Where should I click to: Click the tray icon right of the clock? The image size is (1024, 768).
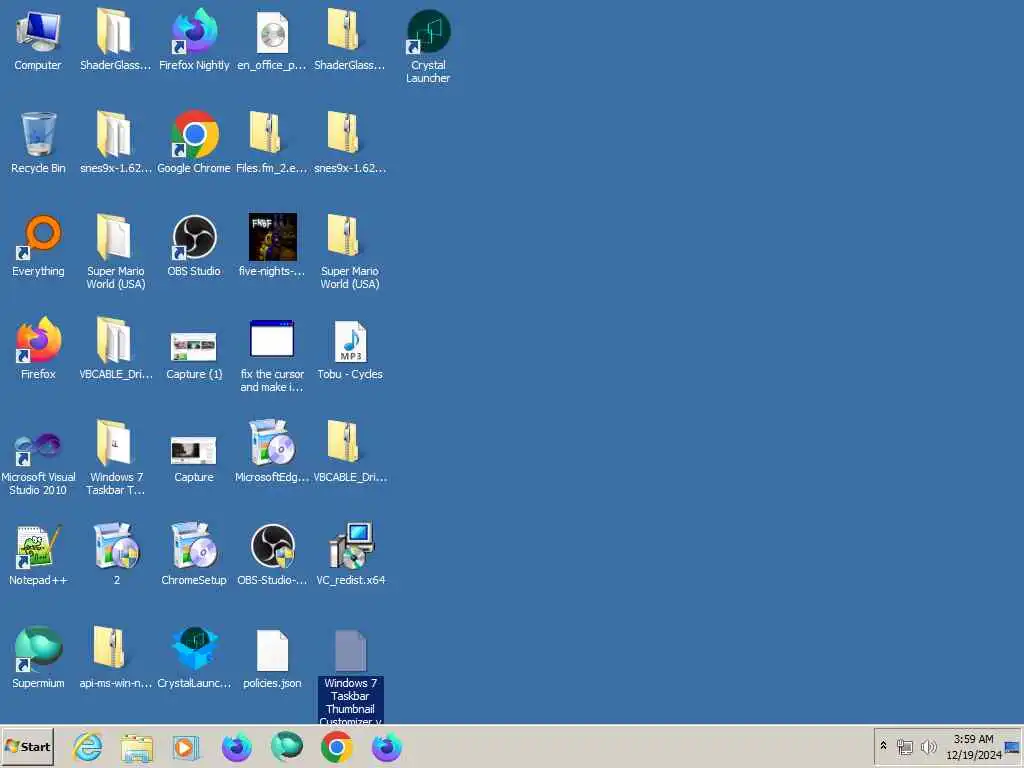coord(1012,747)
